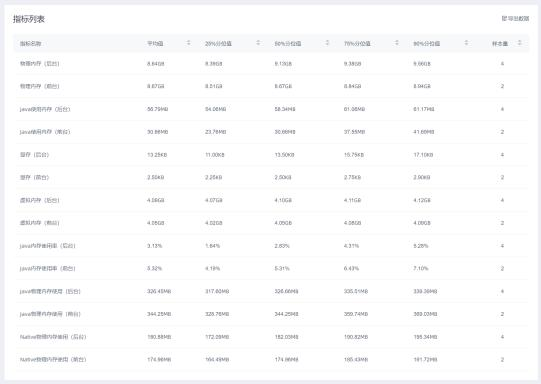Select the Java内存使用率（后台）row name
Viewport: 541px width, 384px height.
pyautogui.click(x=48, y=246)
